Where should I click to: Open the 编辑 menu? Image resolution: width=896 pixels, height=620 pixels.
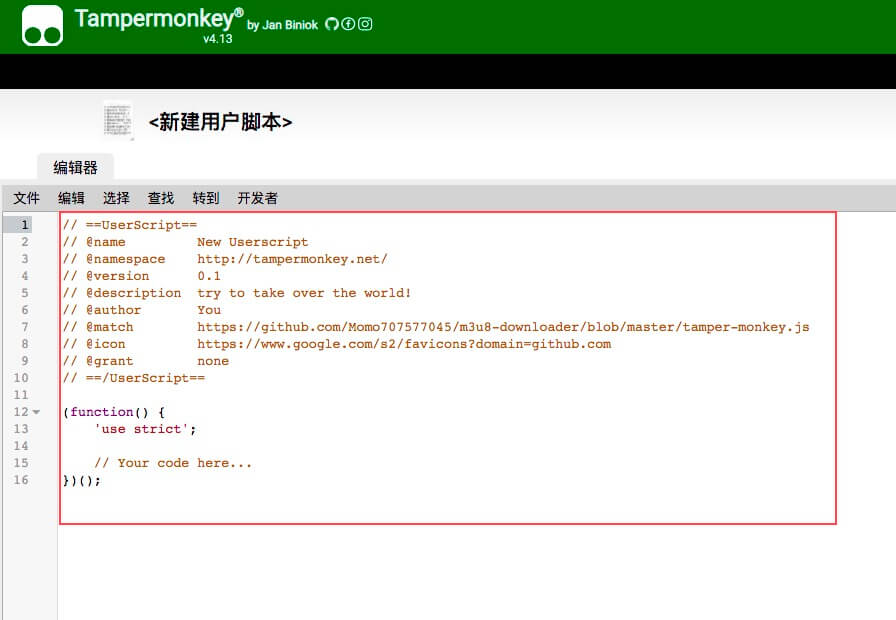[71, 198]
